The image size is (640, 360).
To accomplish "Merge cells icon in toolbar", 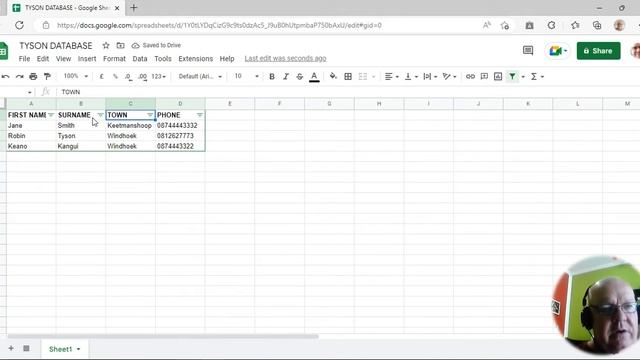I will coord(362,76).
